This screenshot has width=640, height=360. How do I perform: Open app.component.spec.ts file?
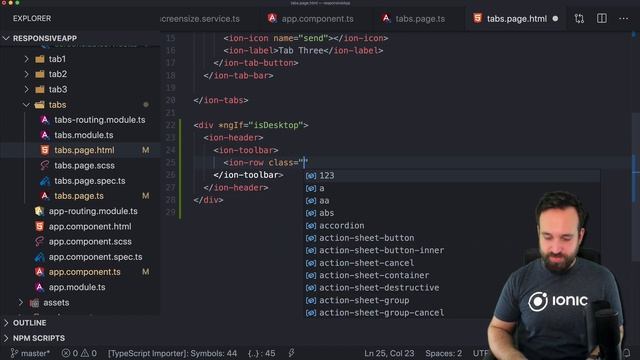point(96,257)
